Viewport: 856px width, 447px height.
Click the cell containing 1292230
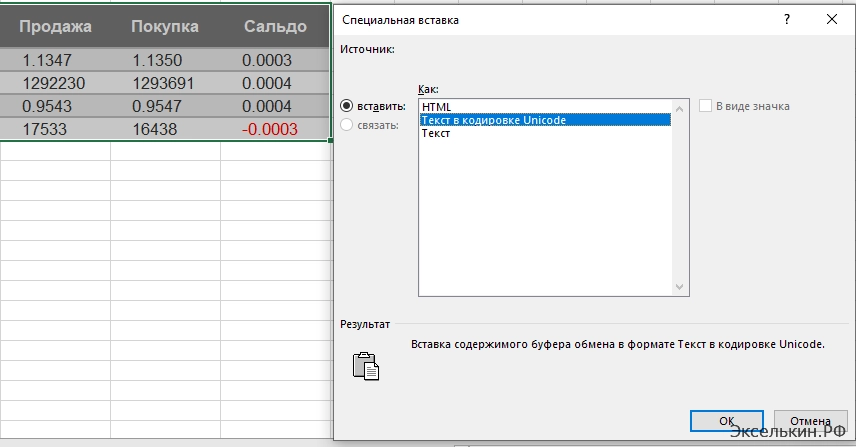(x=55, y=83)
